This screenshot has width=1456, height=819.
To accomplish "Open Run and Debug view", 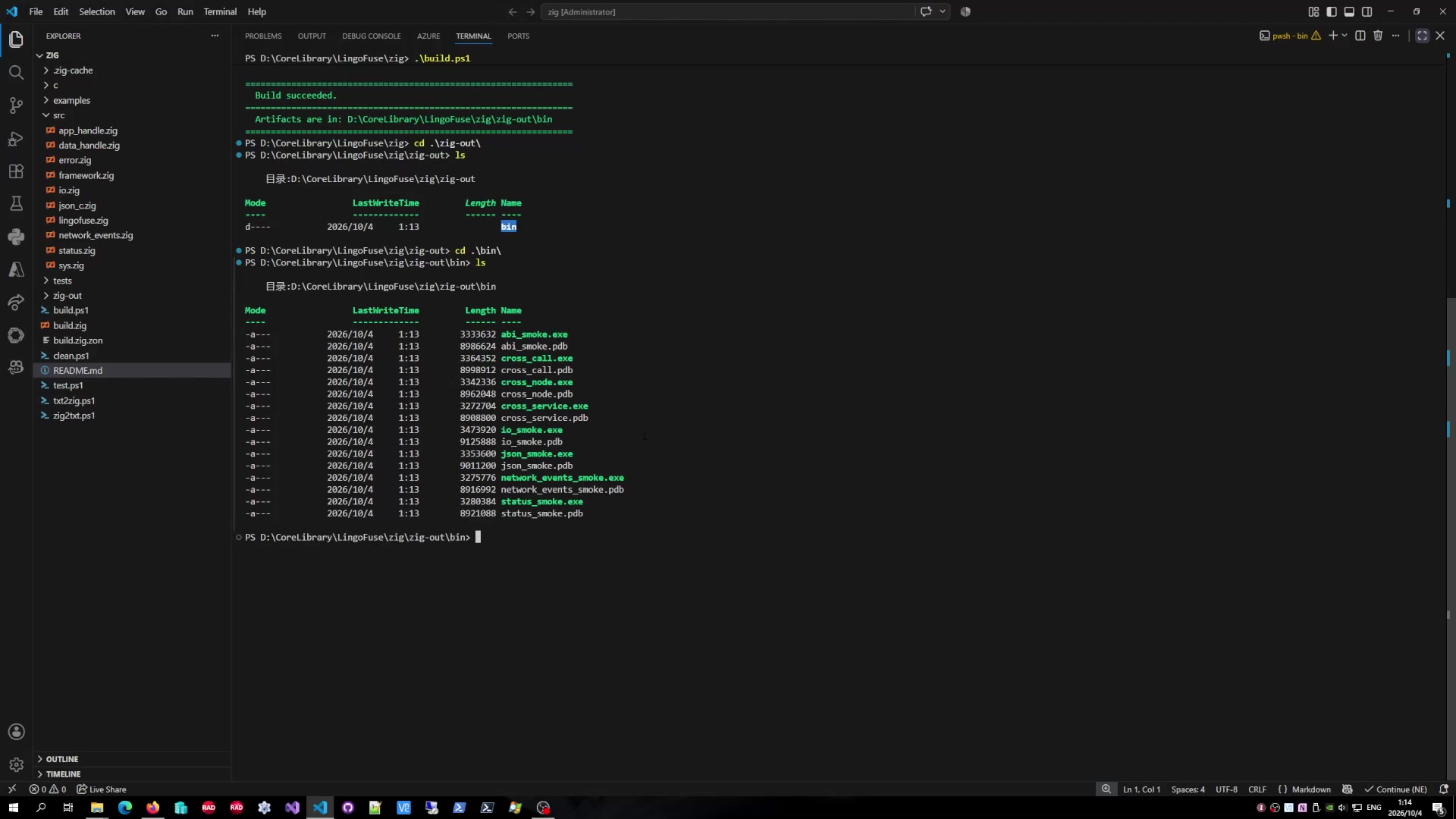I will coord(16,139).
